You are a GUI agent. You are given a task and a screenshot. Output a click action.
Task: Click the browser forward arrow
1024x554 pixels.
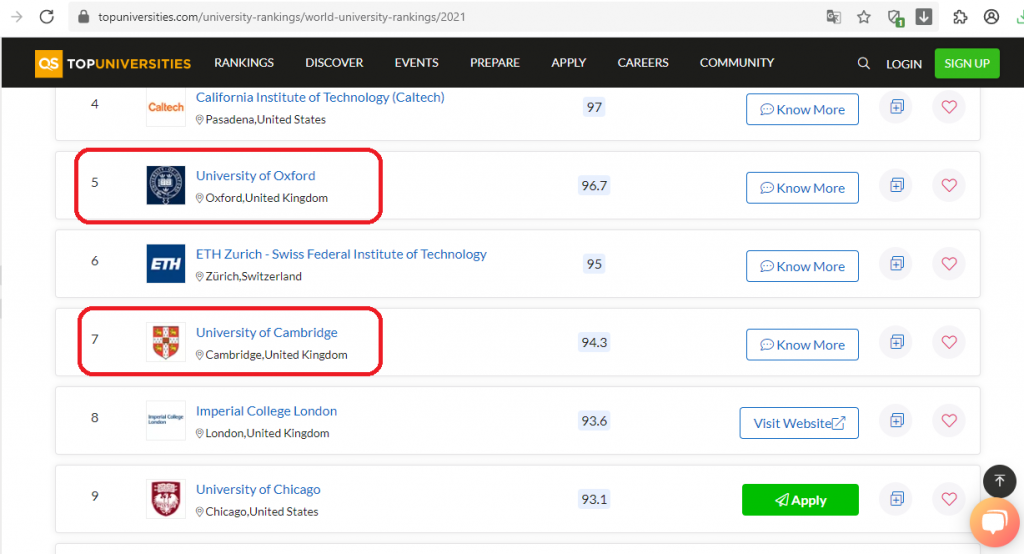16,16
